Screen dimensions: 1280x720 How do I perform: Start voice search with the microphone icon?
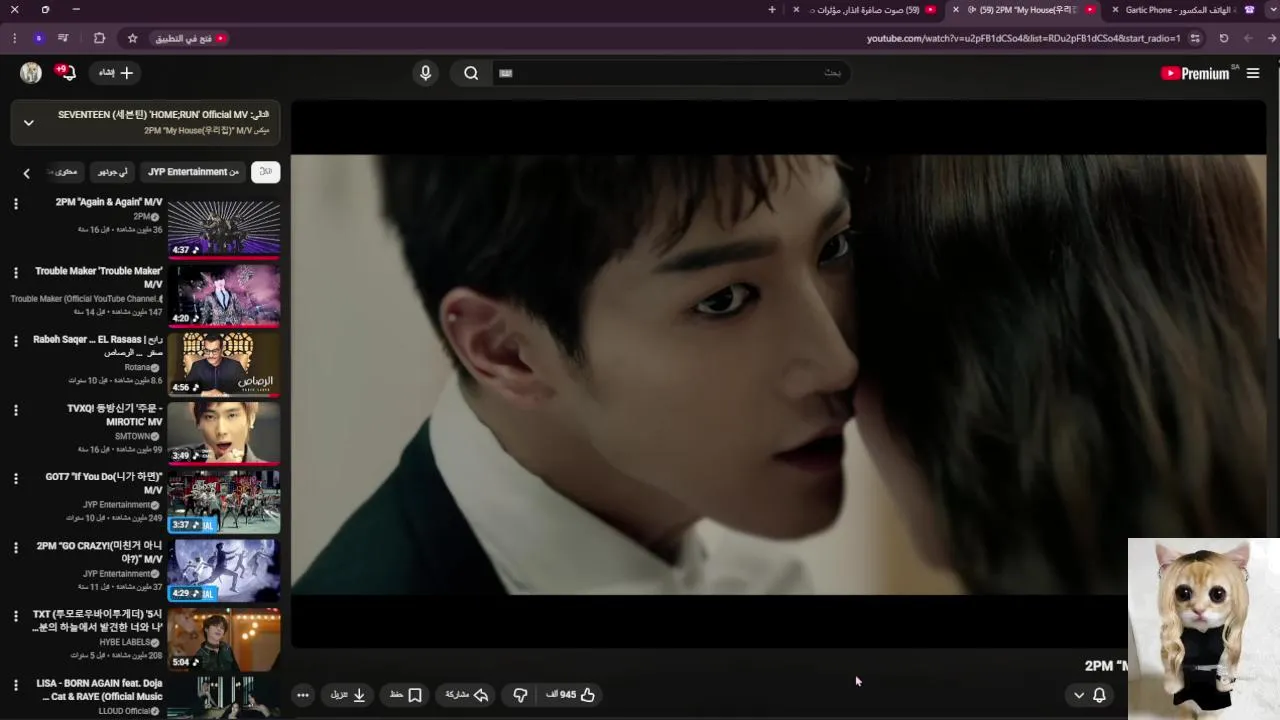point(425,73)
